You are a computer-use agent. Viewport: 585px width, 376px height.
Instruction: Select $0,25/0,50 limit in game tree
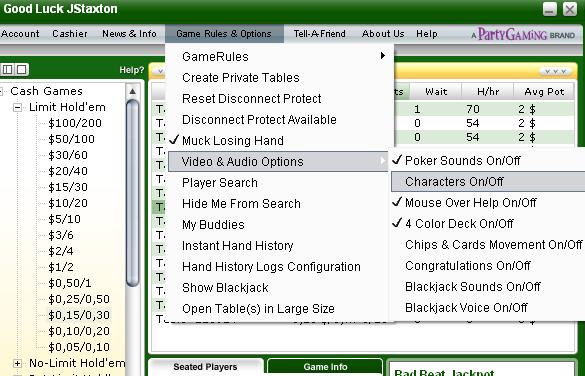pos(79,299)
